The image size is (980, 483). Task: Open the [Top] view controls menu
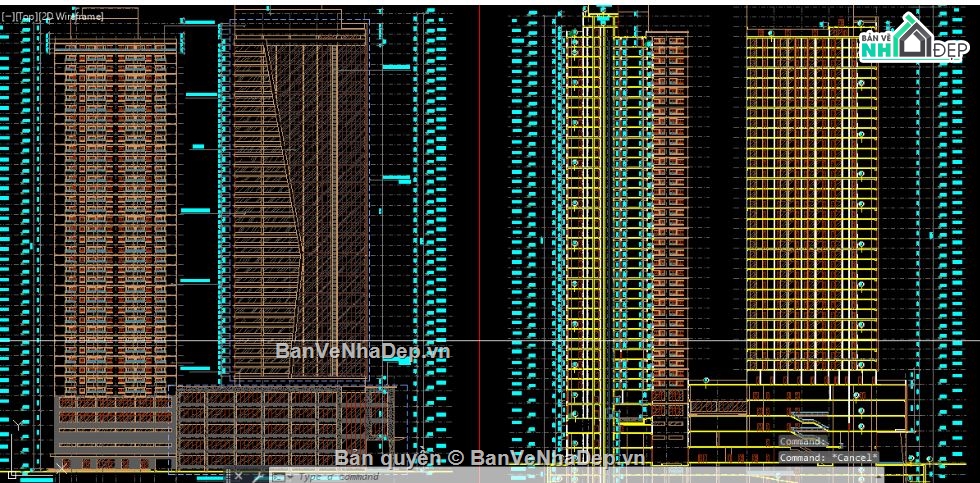click(24, 17)
